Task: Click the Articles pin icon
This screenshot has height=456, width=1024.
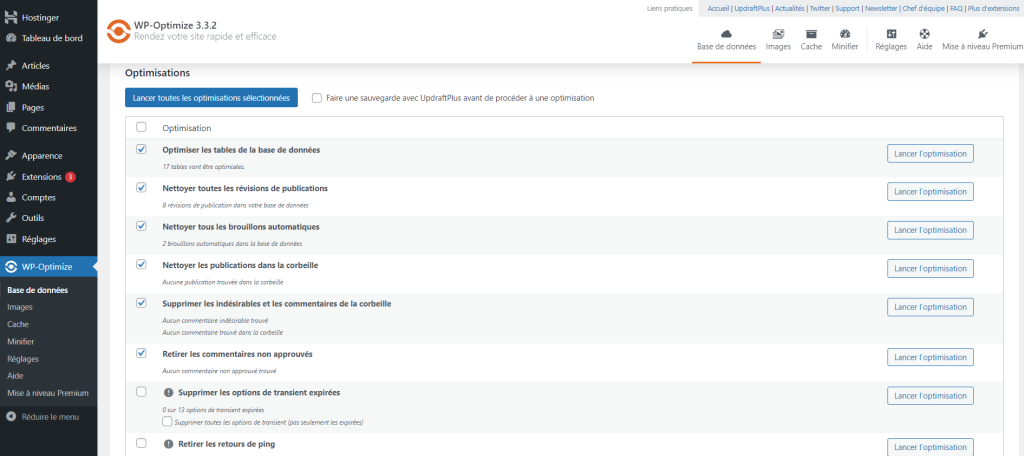Action: tap(10, 65)
